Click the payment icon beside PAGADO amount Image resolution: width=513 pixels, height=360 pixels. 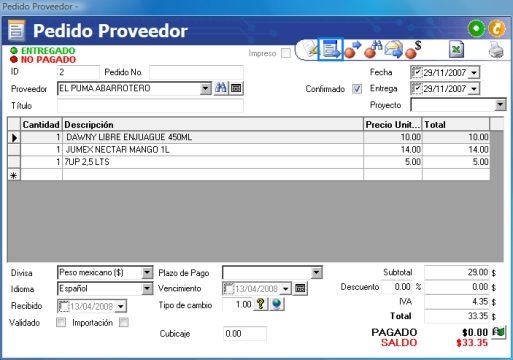point(499,332)
